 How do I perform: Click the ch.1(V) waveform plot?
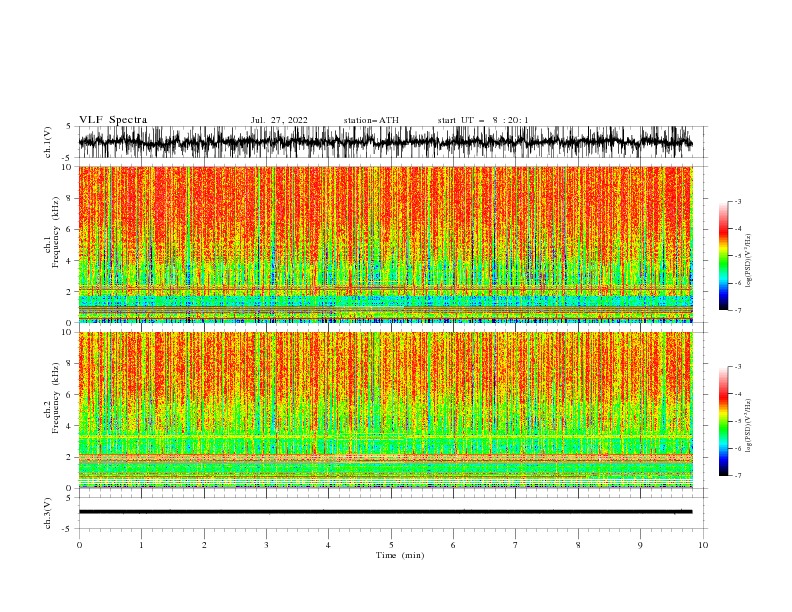385,142
